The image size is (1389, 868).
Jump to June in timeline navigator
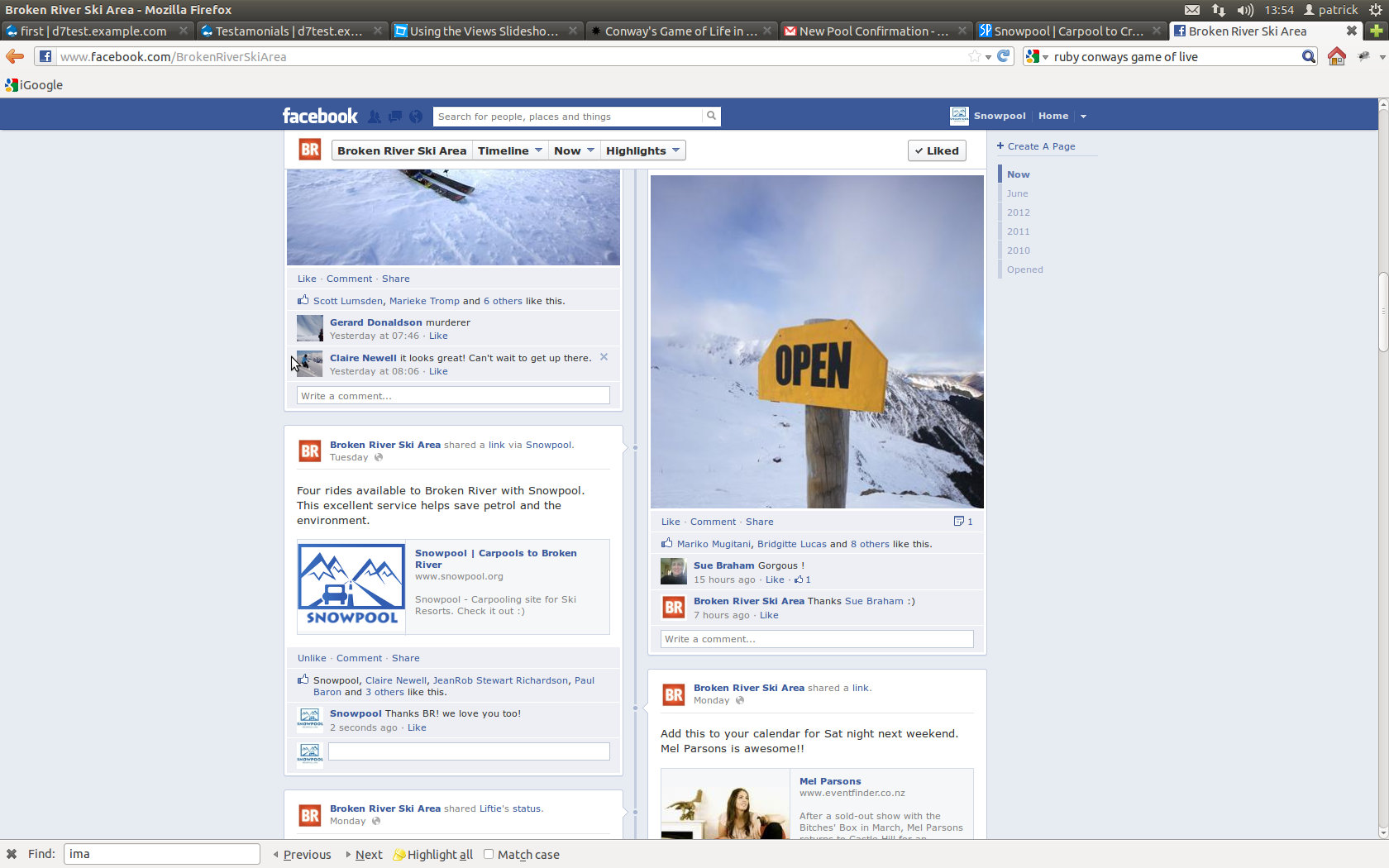(1017, 193)
